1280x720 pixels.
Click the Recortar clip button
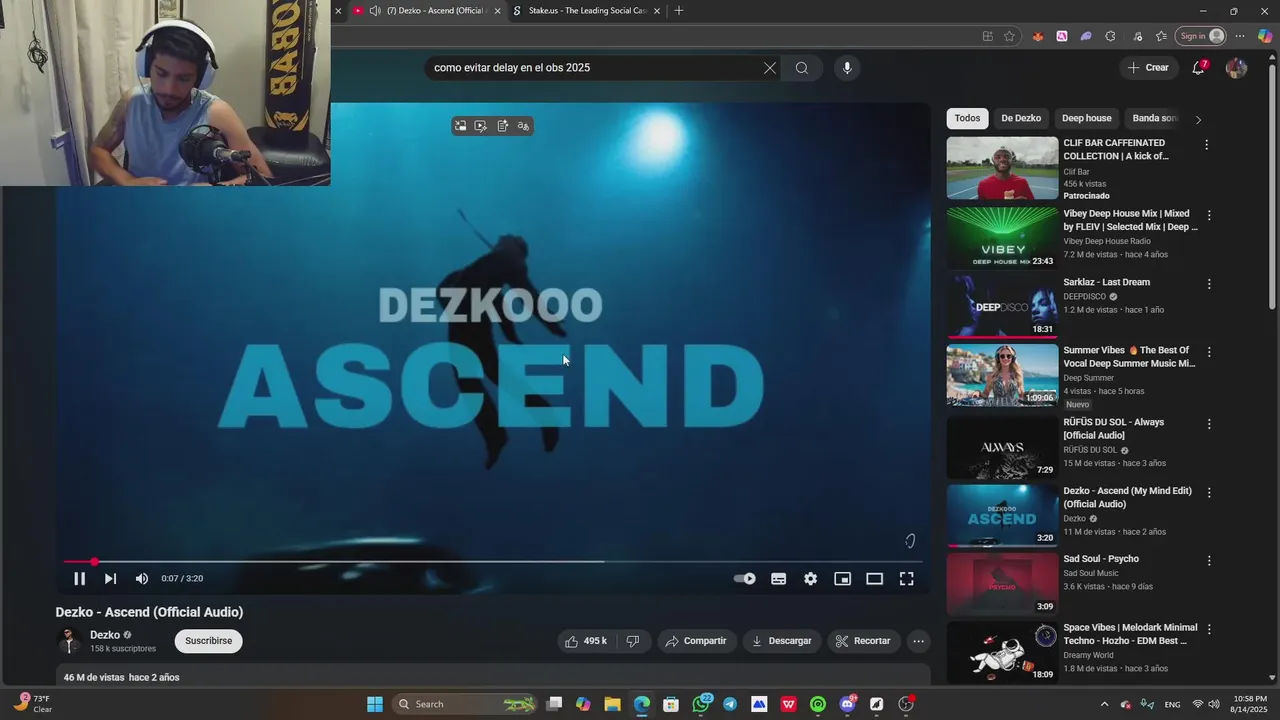coord(863,641)
